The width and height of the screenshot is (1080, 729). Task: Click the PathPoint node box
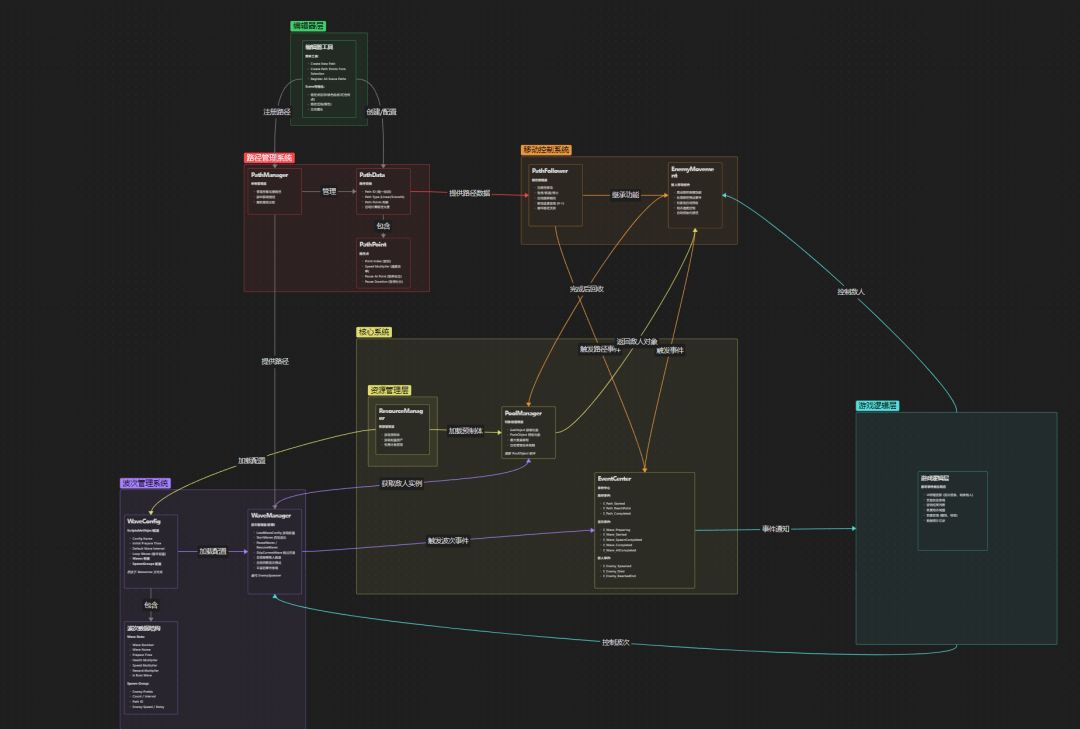pos(383,263)
